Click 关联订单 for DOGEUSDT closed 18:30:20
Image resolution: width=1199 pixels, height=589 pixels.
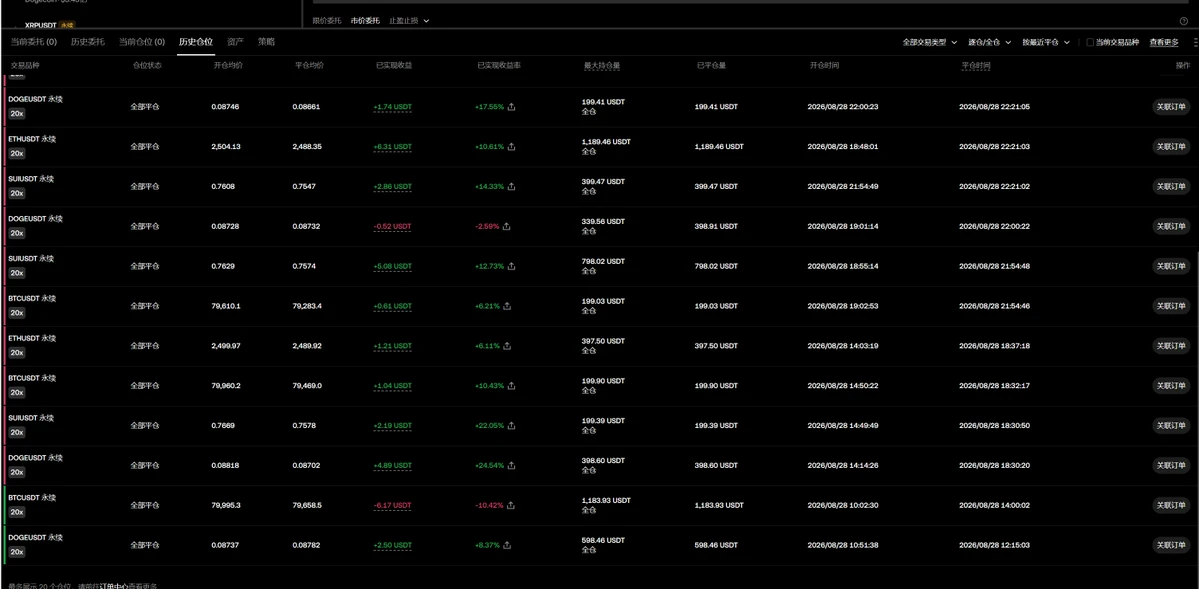click(x=1171, y=465)
